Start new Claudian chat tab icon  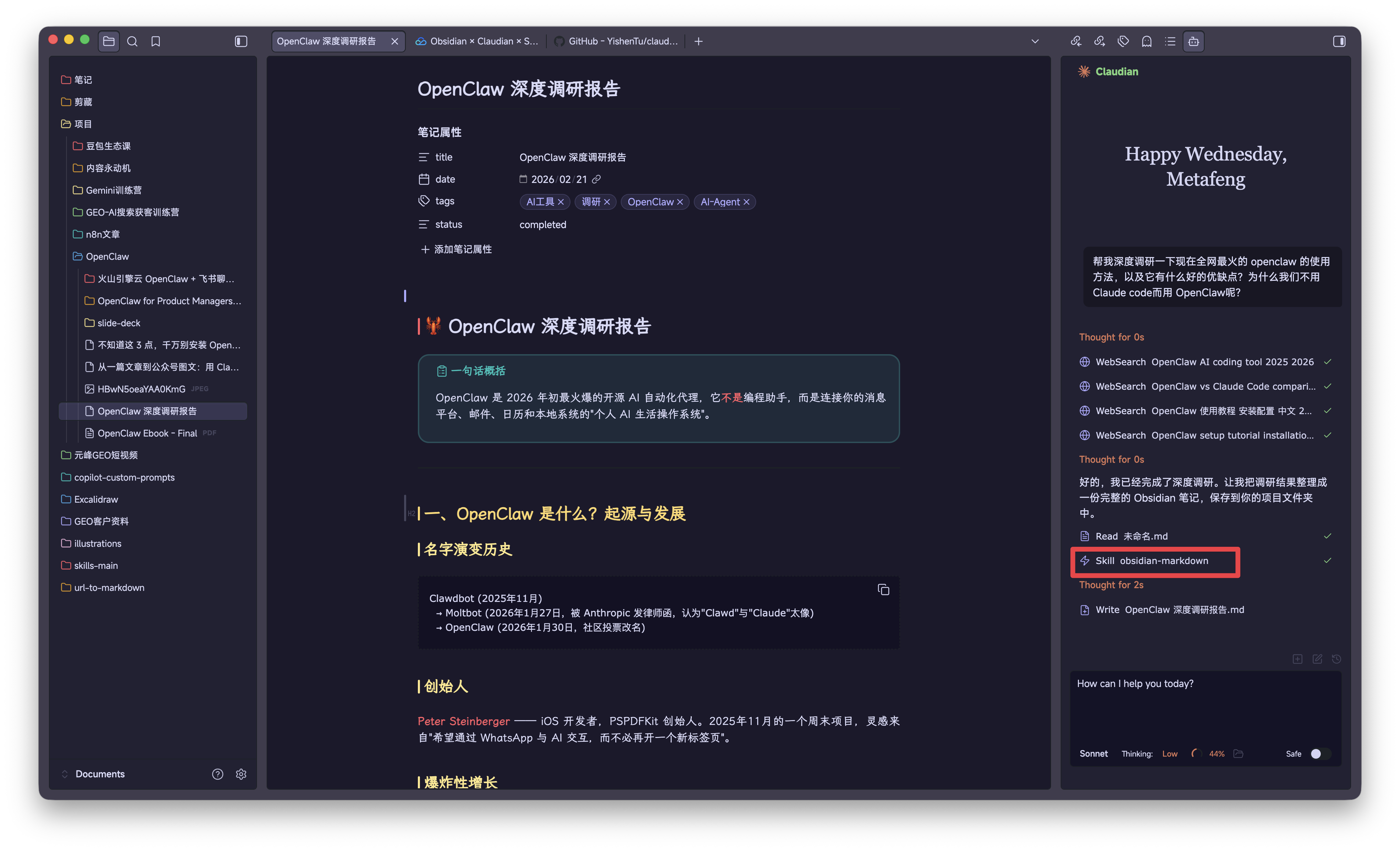(1298, 659)
